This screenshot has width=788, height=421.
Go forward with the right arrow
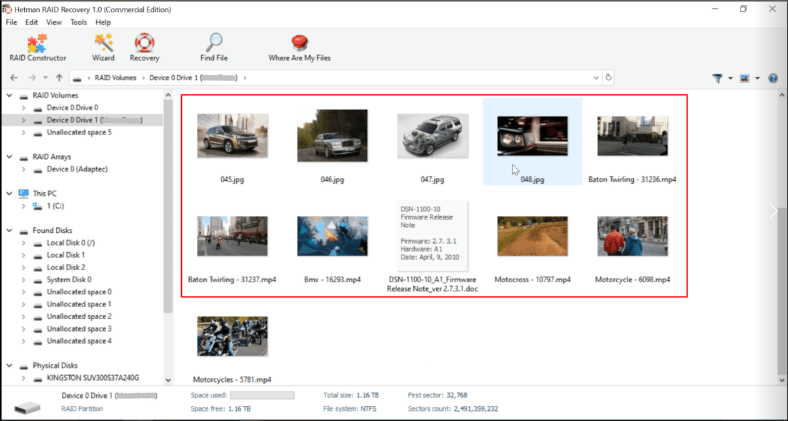click(x=32, y=78)
